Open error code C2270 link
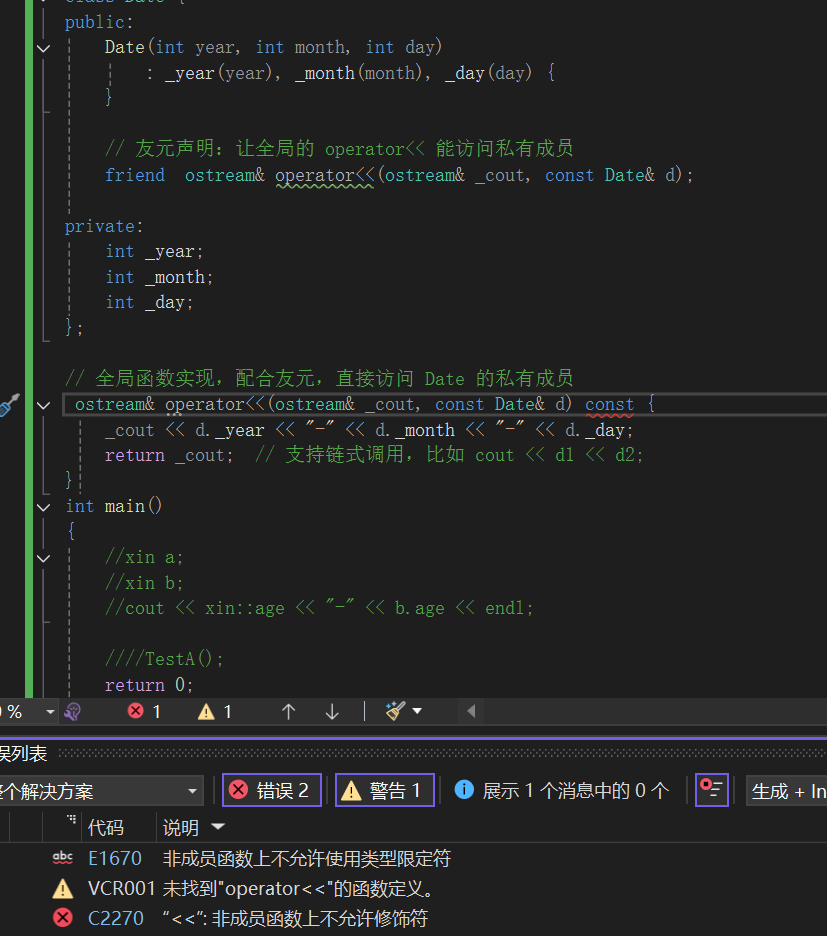 tap(116, 918)
